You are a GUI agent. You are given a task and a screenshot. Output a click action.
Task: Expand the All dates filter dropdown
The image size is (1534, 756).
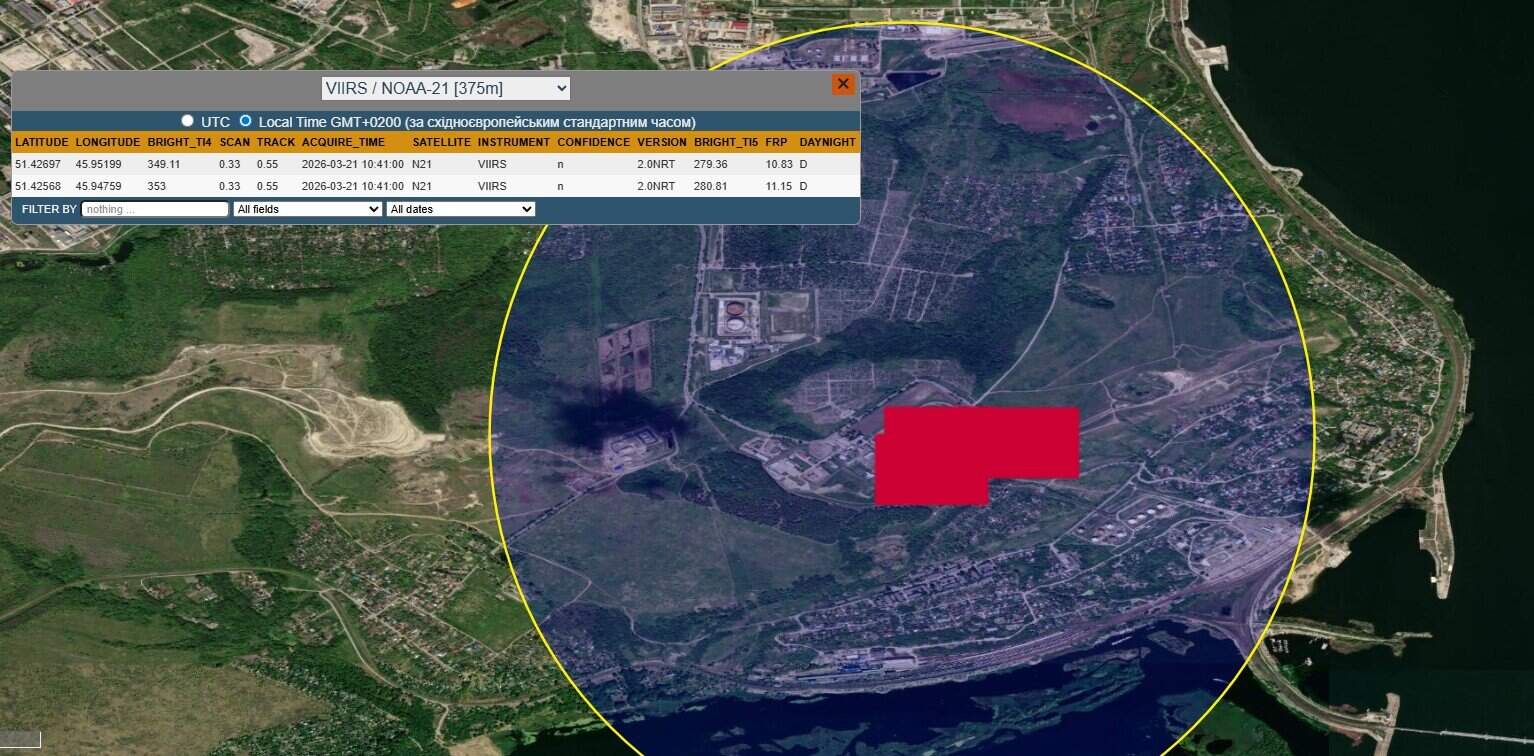pyautogui.click(x=460, y=209)
